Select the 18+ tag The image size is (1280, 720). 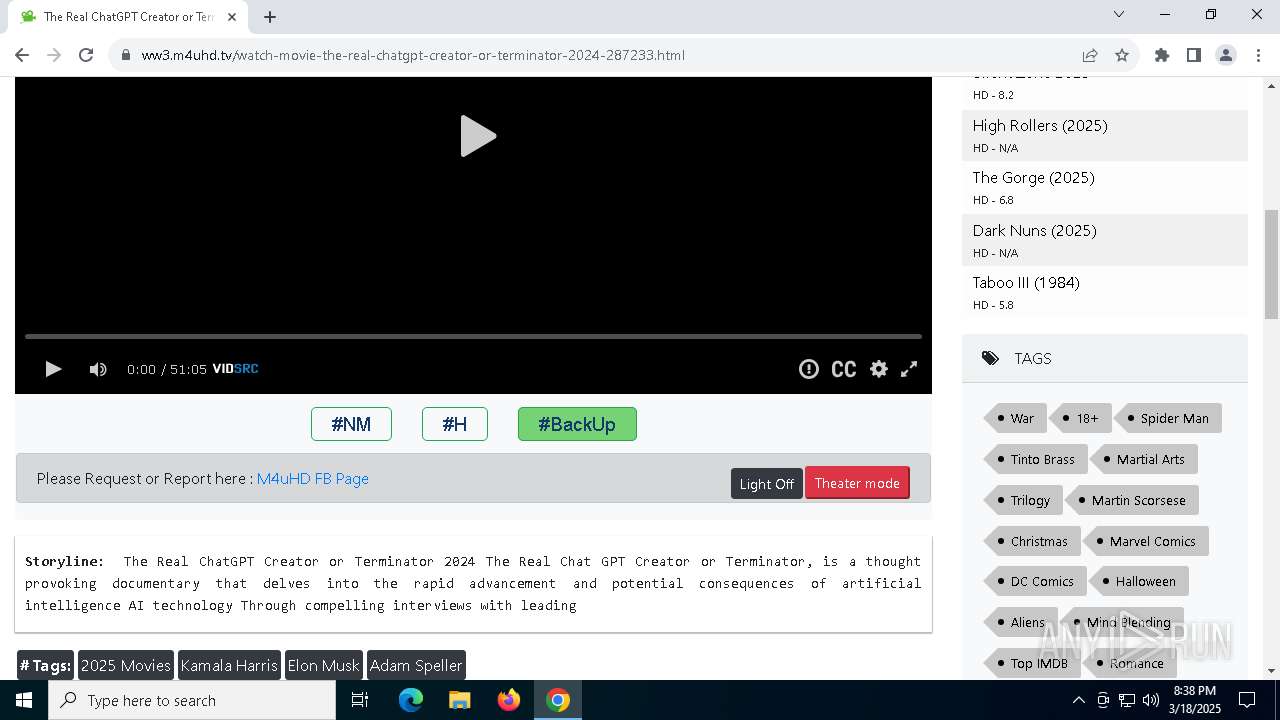pyautogui.click(x=1080, y=419)
